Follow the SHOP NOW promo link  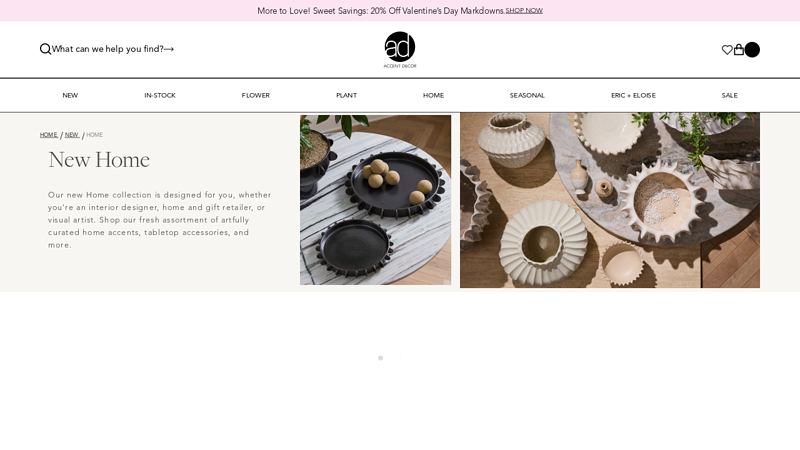524,11
